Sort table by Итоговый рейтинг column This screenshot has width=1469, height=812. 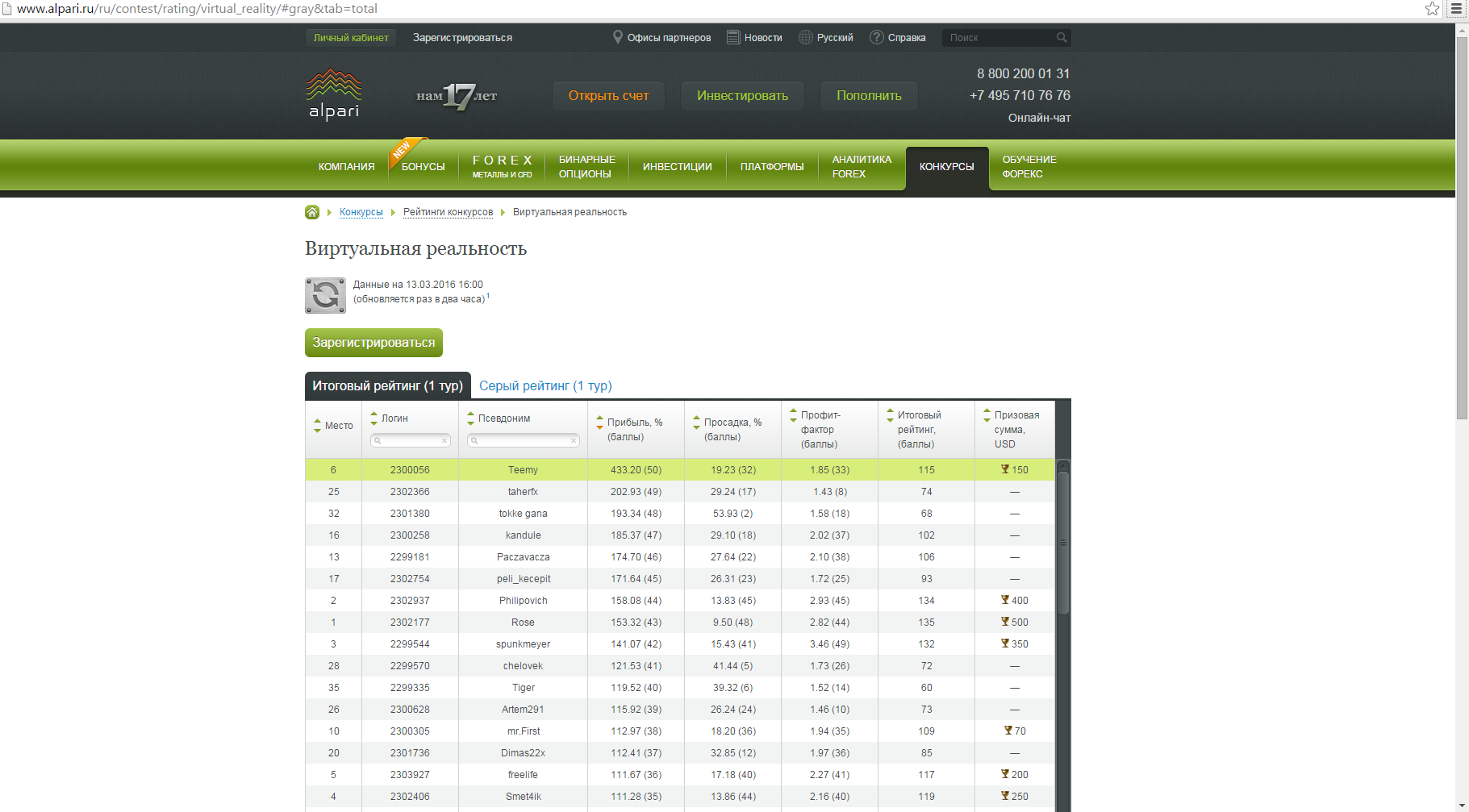pos(891,415)
